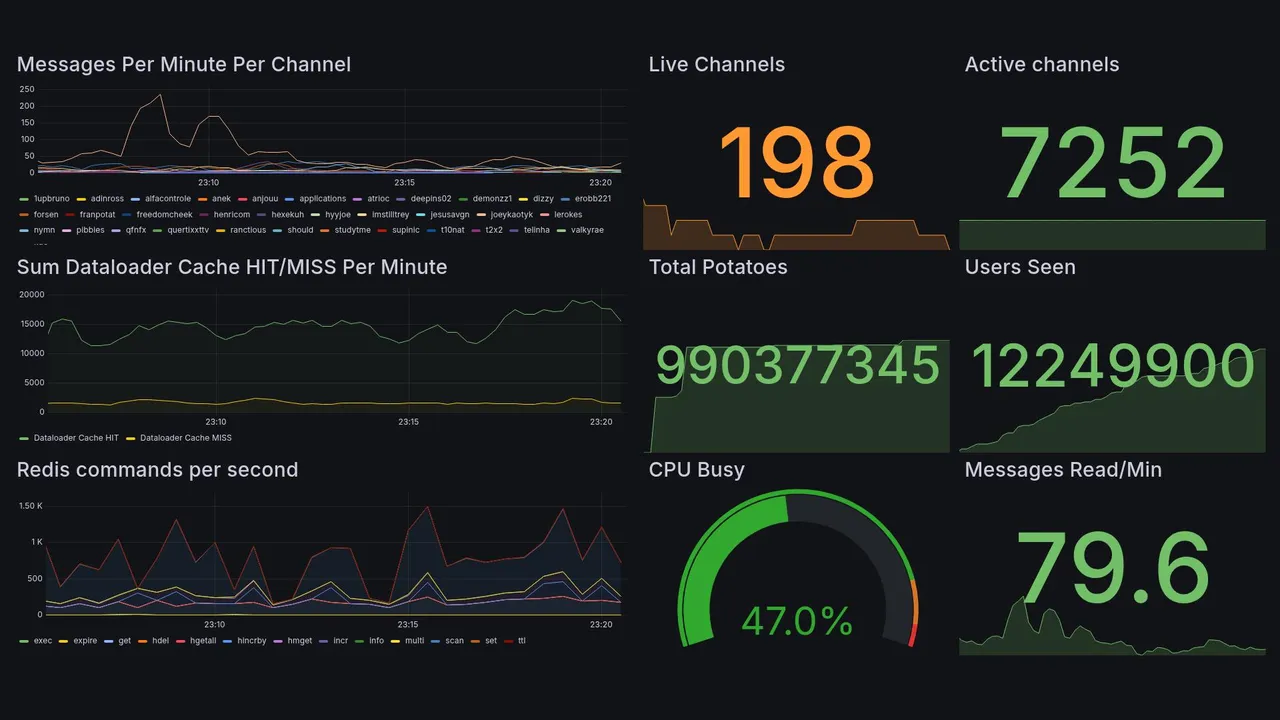1280x720 pixels.
Task: Select the quertixxttv legend entry
Action: (x=182, y=230)
